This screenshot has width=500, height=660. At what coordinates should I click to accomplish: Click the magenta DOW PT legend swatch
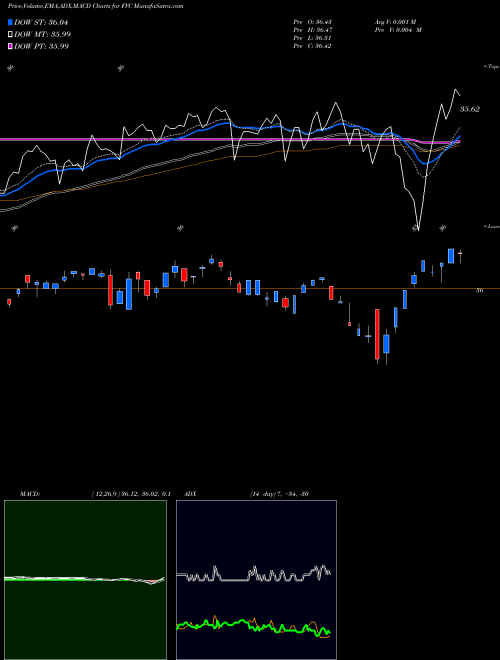10,46
